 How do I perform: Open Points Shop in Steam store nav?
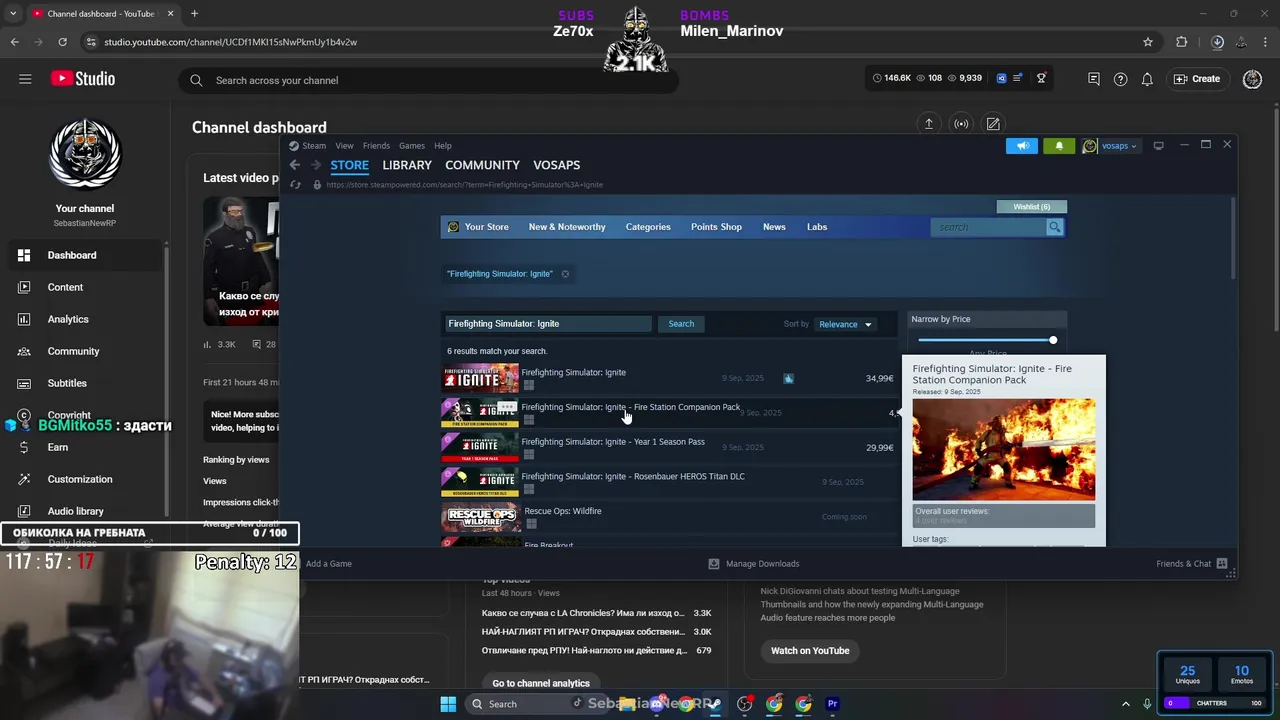coord(716,227)
